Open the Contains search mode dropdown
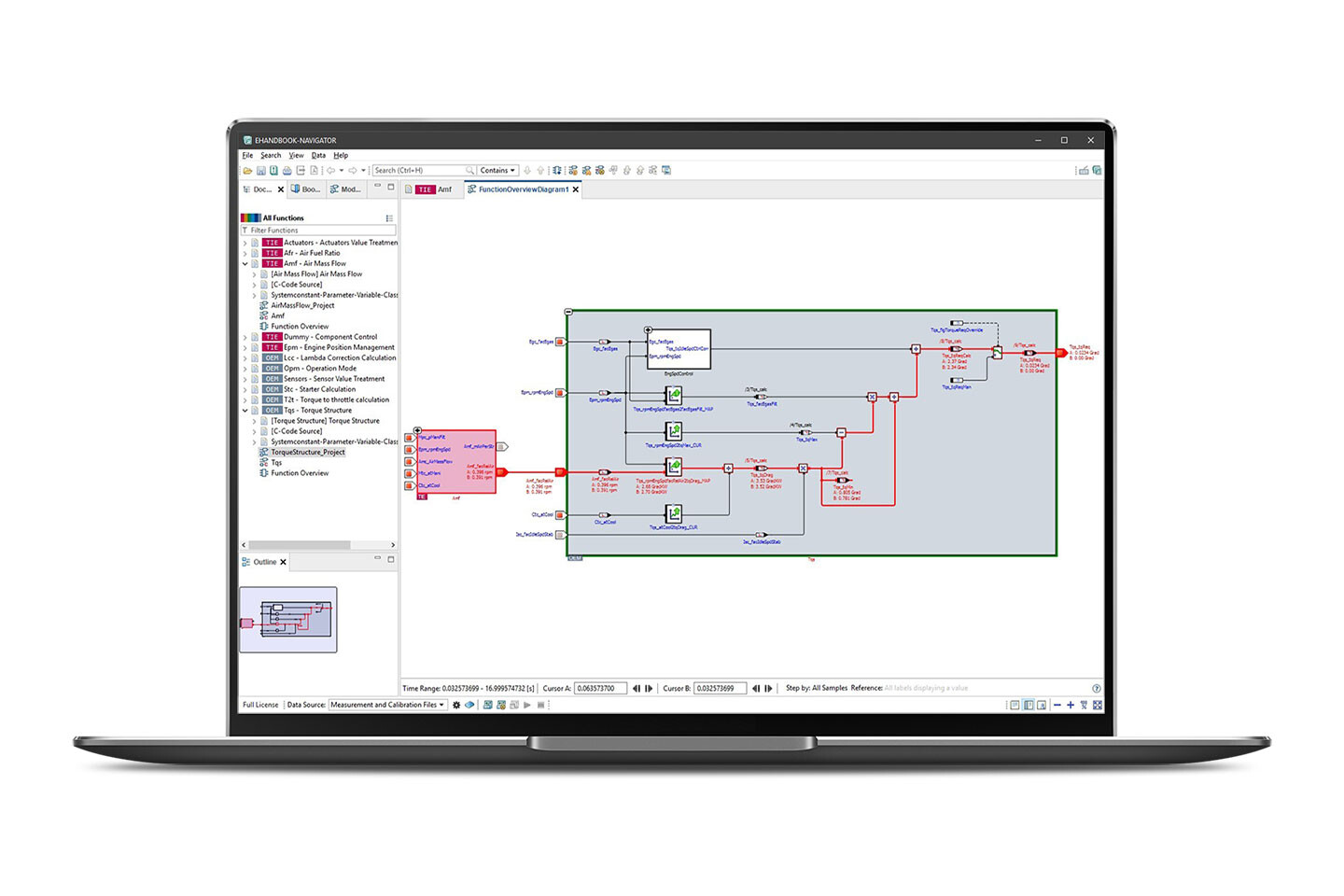This screenshot has width=1344, height=896. click(497, 171)
